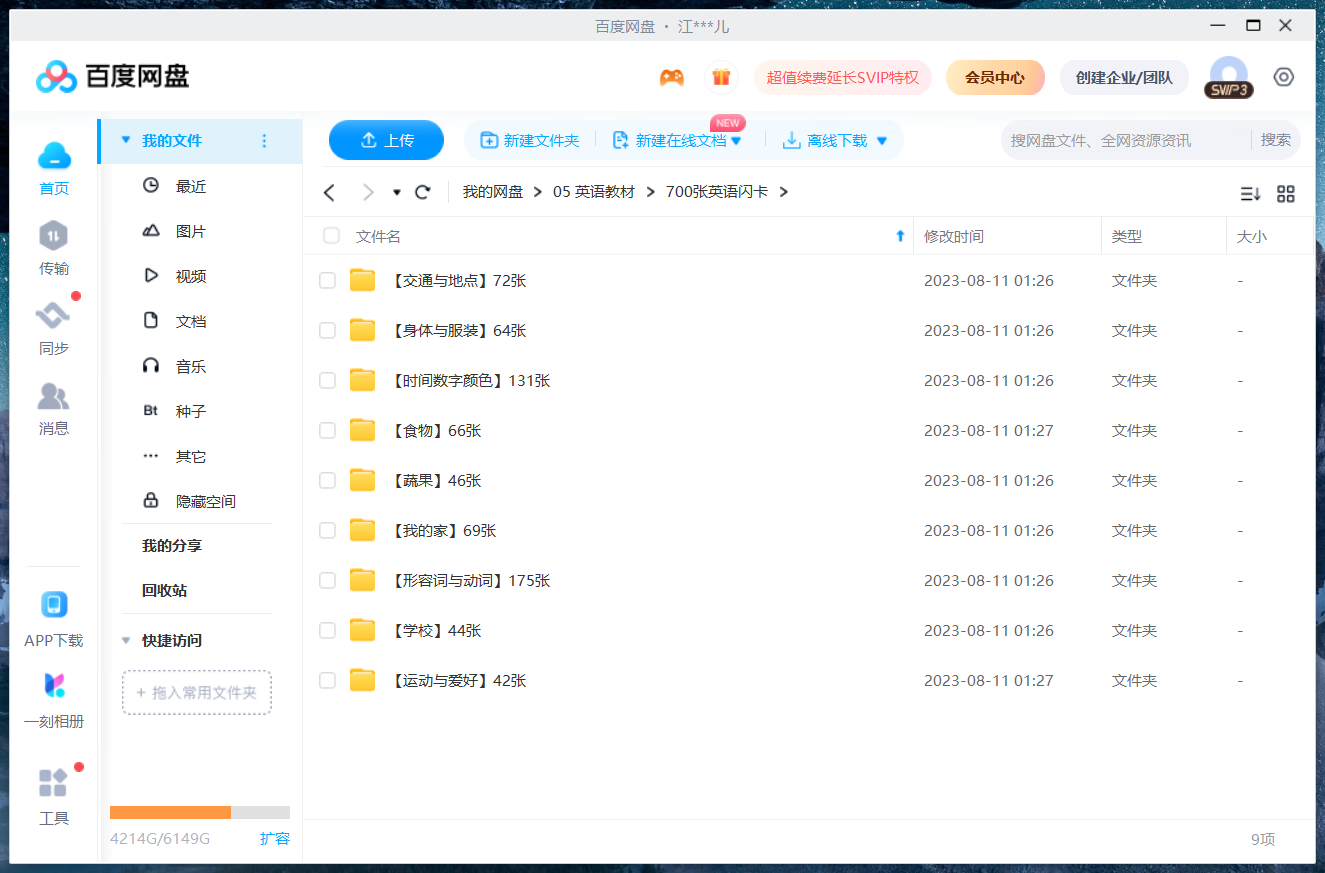Open the 图片 (Pictures) category in sidebar
Image resolution: width=1325 pixels, height=873 pixels.
[190, 230]
